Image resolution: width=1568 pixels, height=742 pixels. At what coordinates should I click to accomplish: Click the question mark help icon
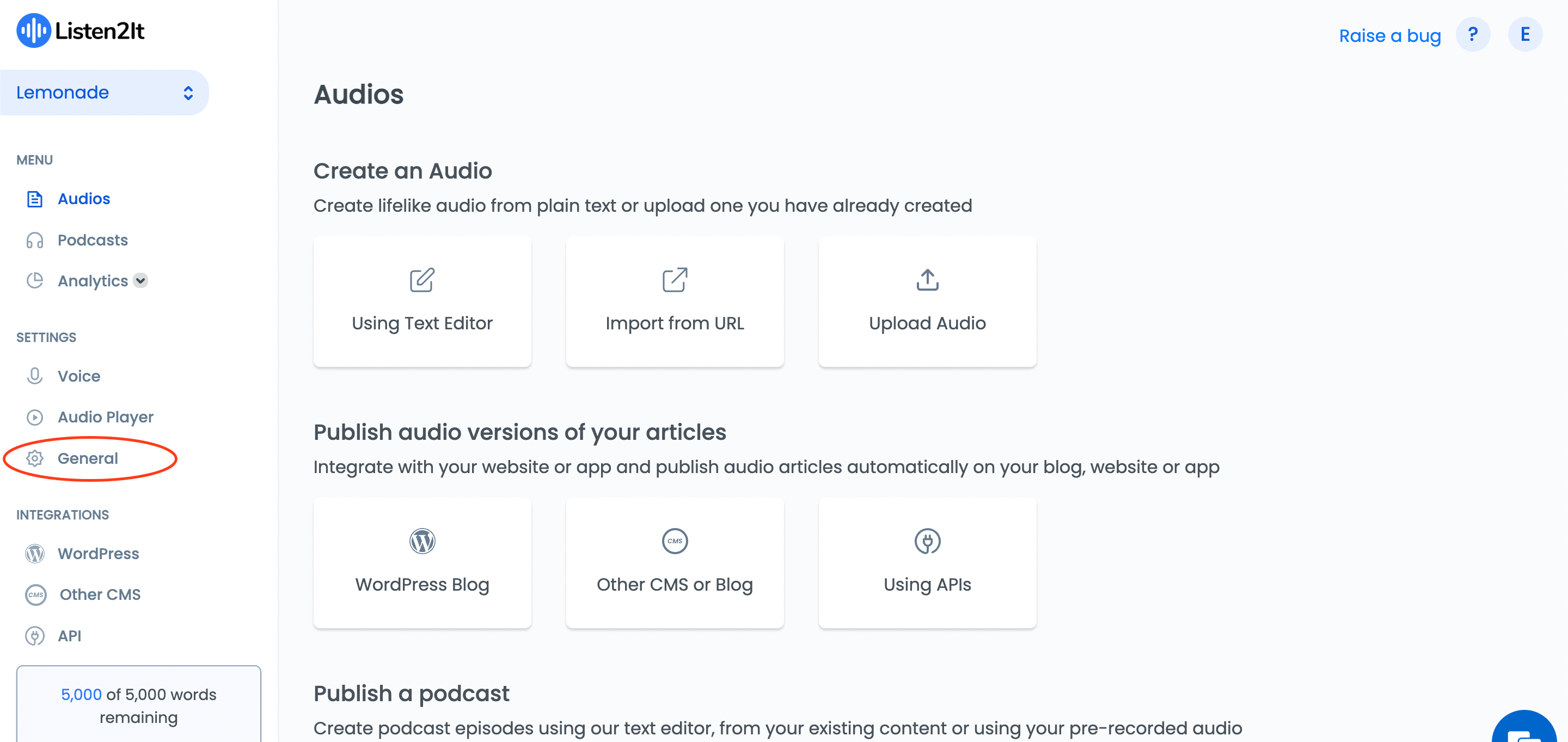[1472, 35]
